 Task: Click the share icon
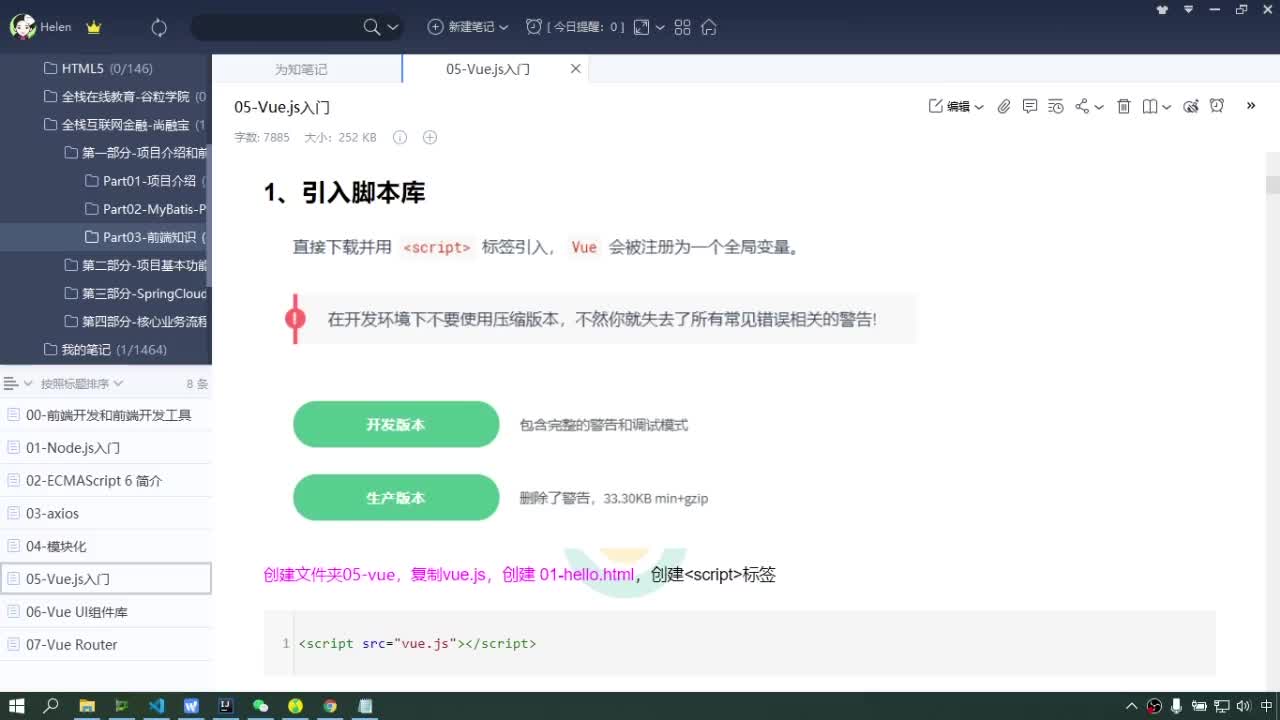tap(1082, 106)
